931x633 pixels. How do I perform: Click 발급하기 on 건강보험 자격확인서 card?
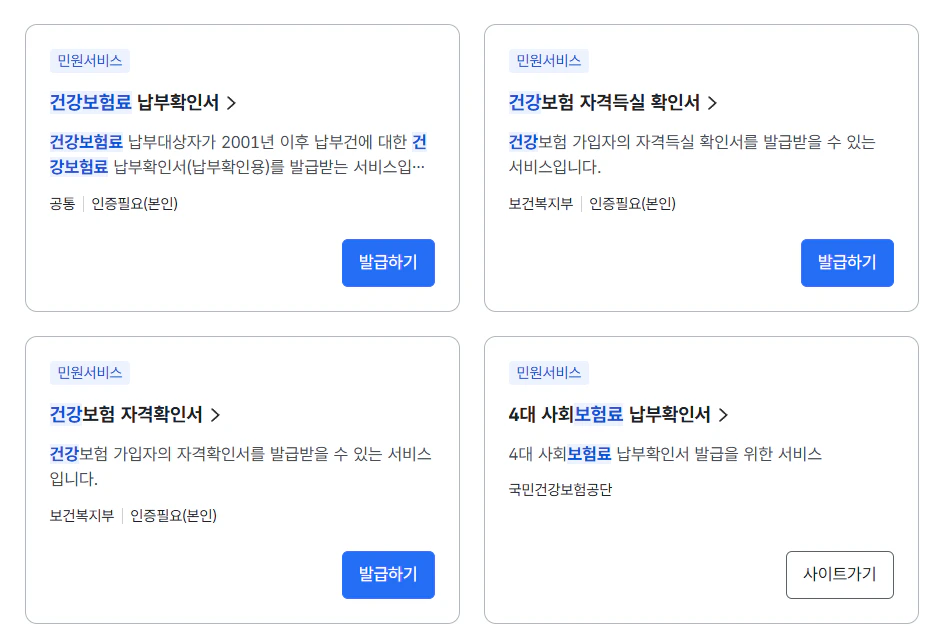pos(388,575)
